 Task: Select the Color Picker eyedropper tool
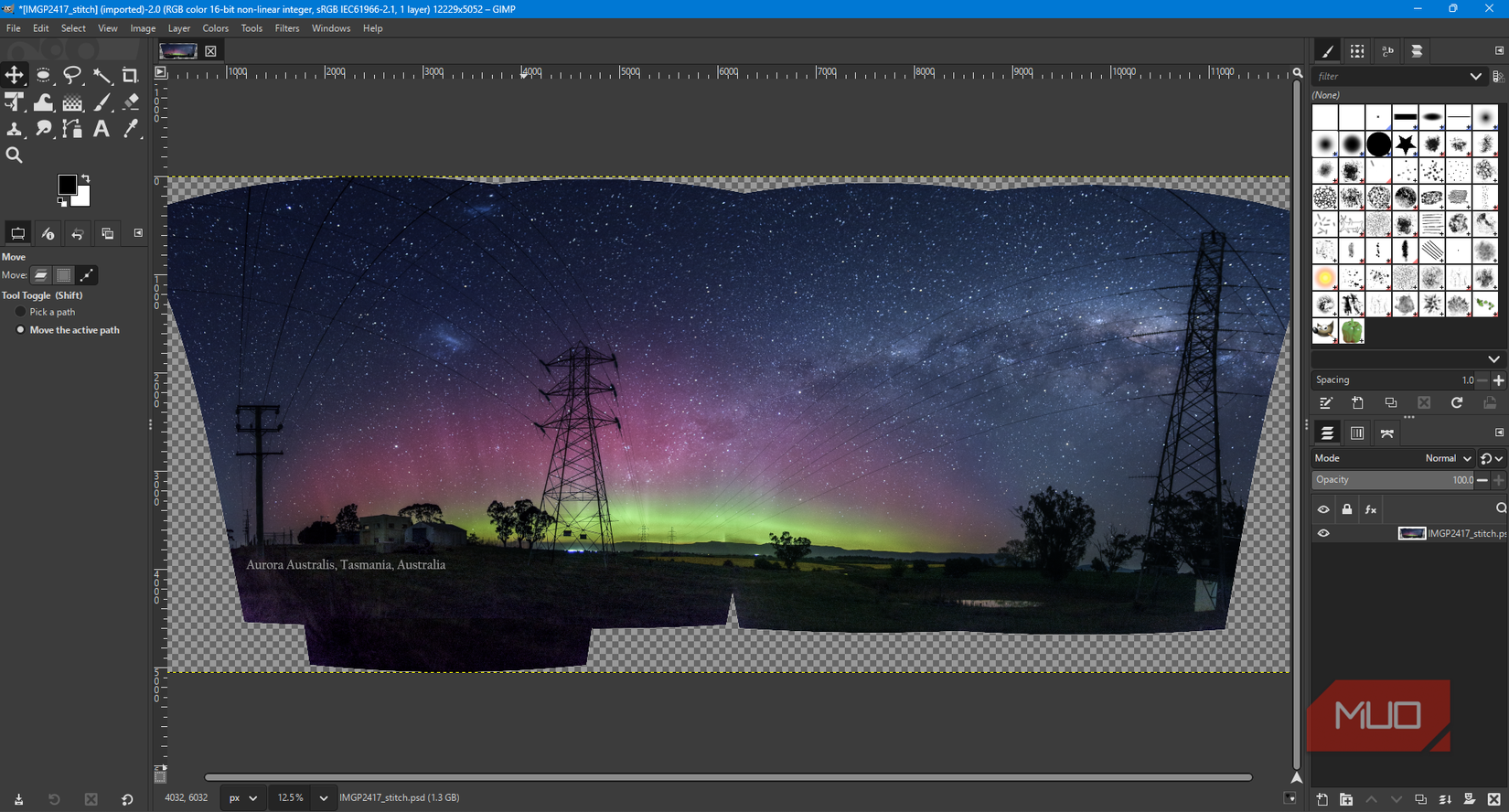pos(131,129)
